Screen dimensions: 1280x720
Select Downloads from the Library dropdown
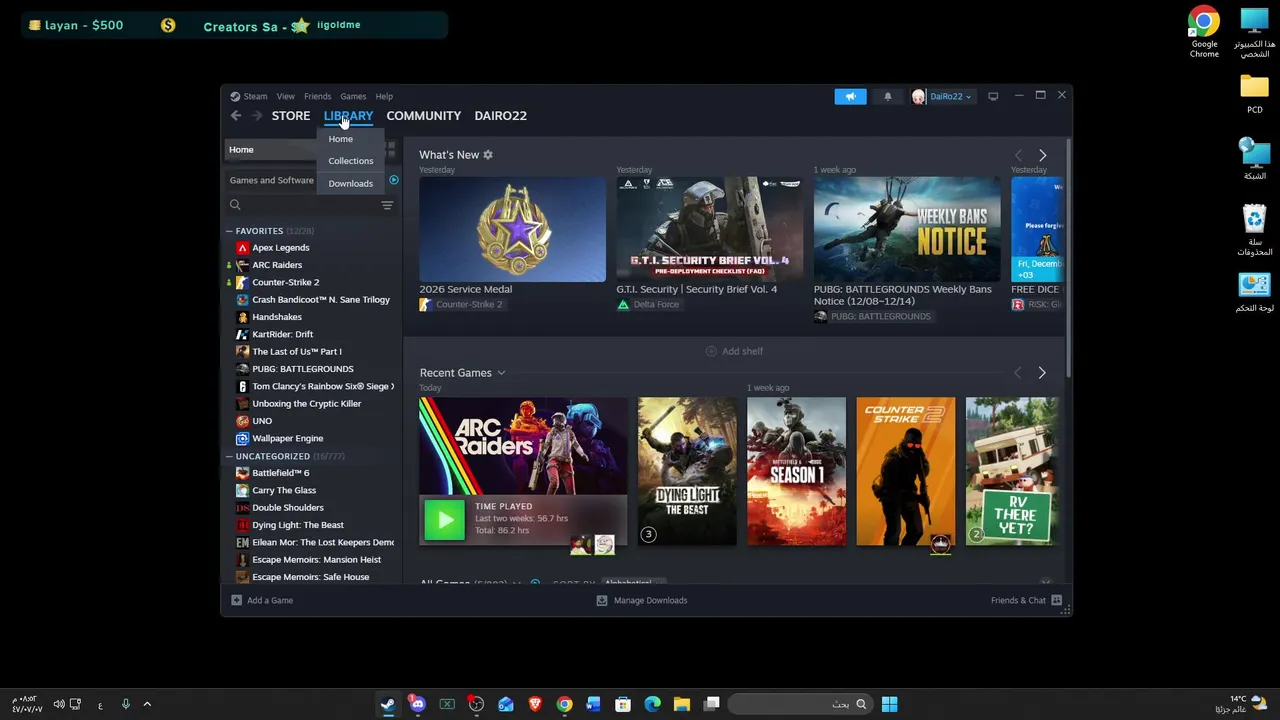click(x=350, y=183)
